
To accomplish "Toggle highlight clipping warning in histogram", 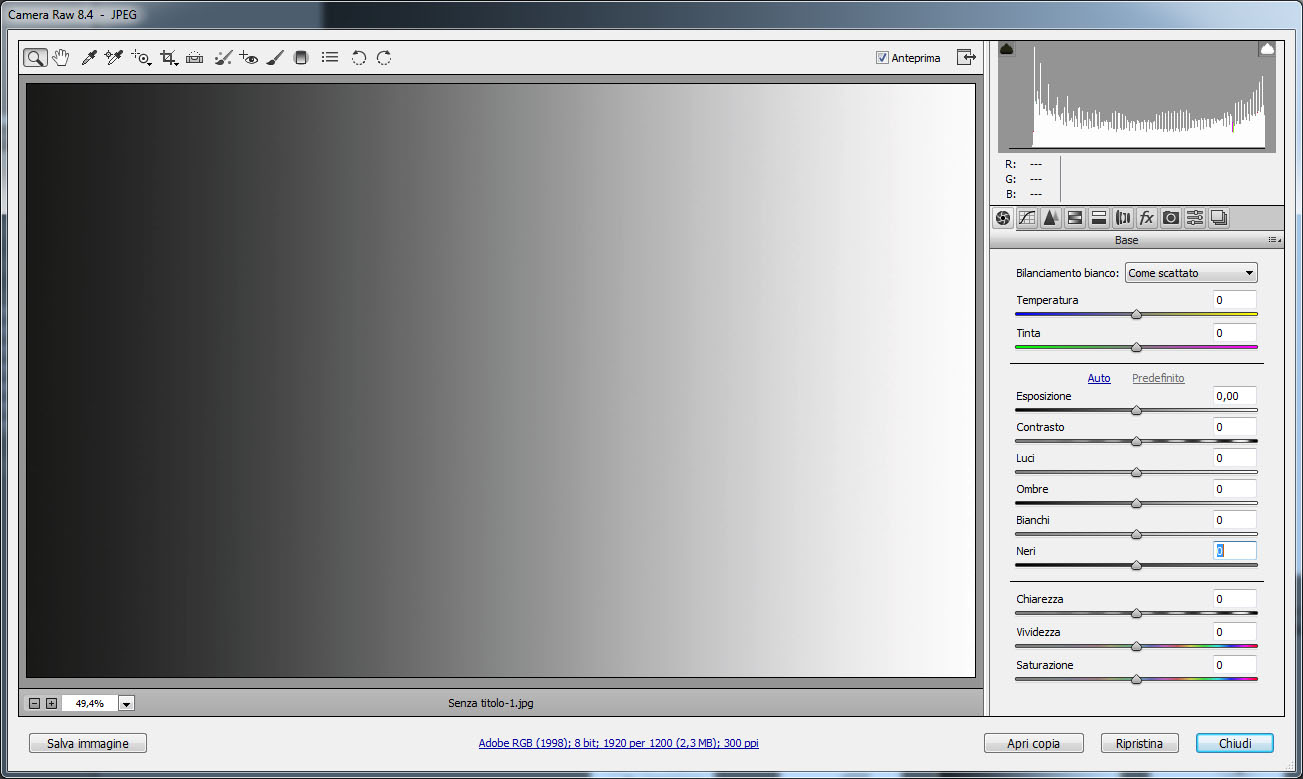I will [1267, 49].
